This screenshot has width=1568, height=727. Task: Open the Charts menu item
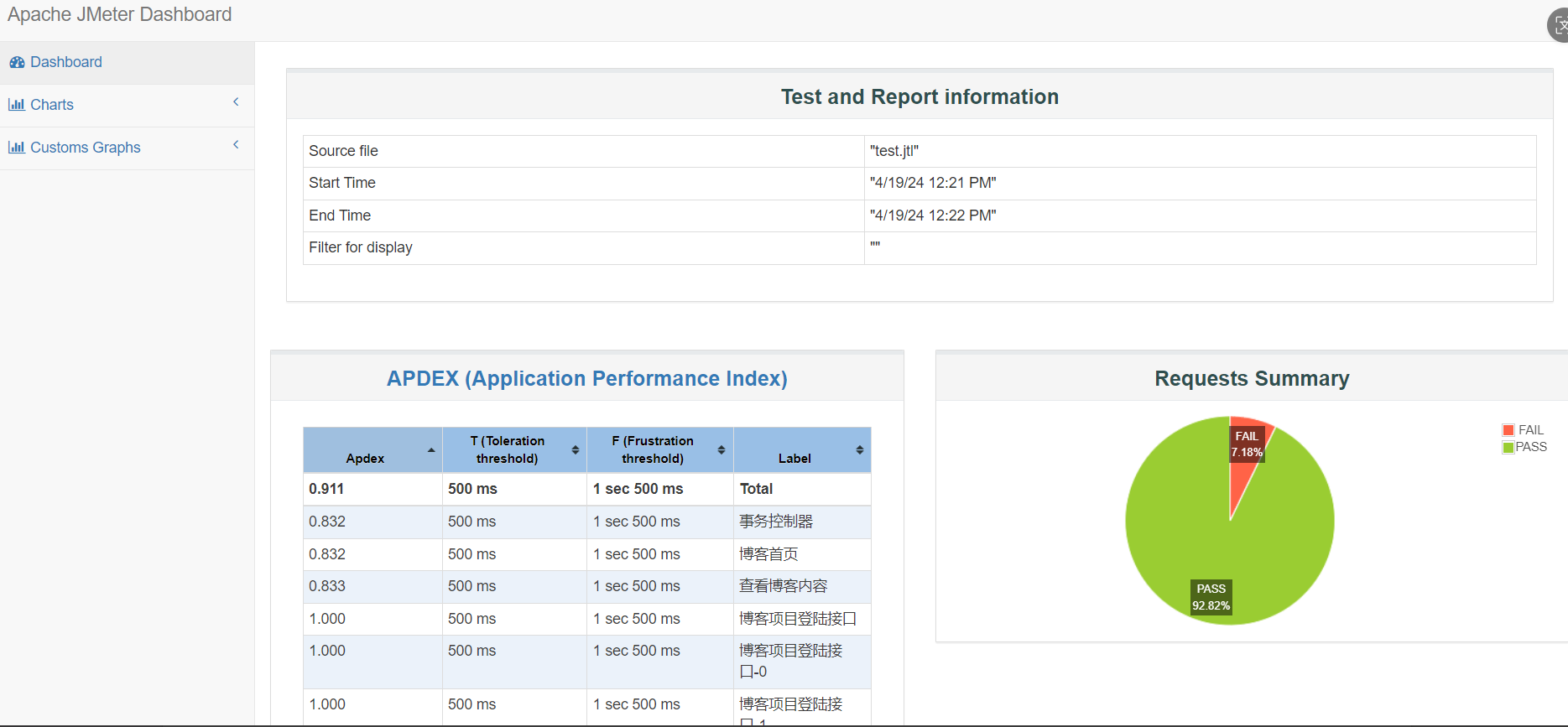pos(127,106)
